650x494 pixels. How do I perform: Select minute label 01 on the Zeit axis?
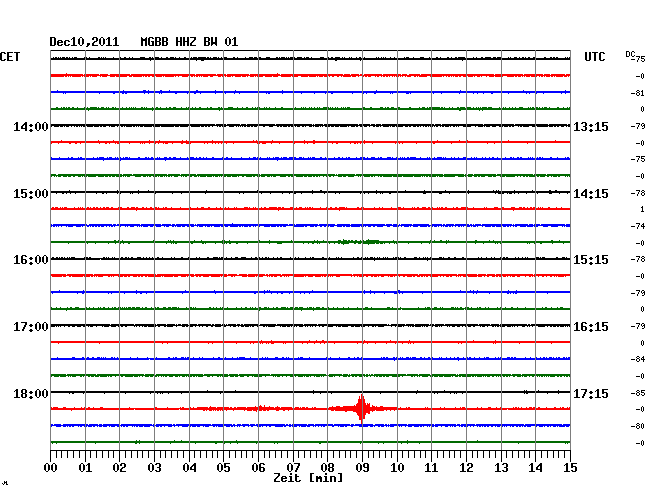click(85, 468)
